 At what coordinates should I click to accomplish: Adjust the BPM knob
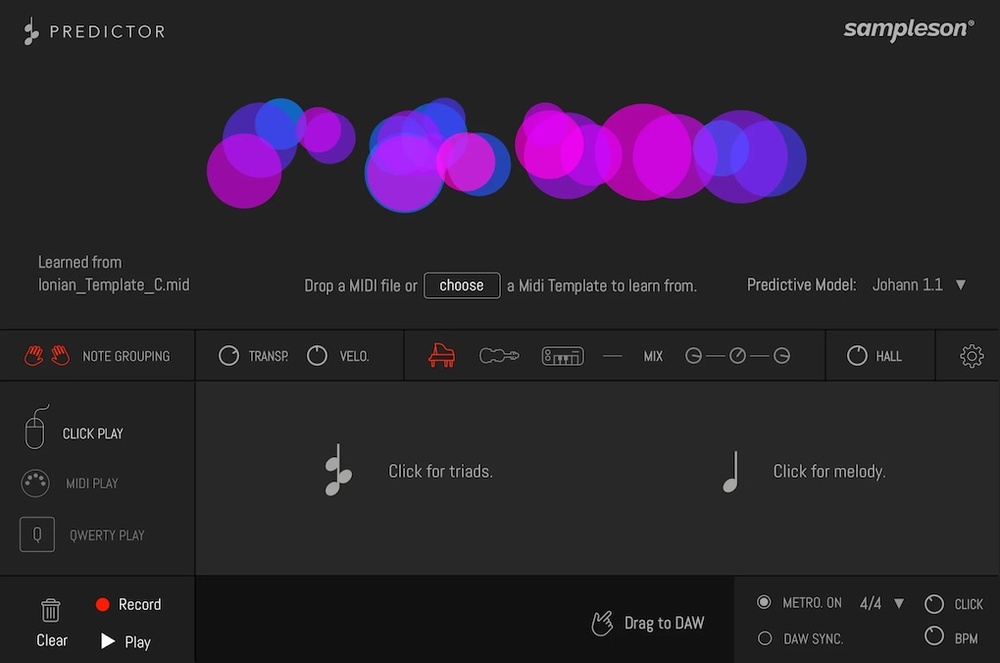934,636
